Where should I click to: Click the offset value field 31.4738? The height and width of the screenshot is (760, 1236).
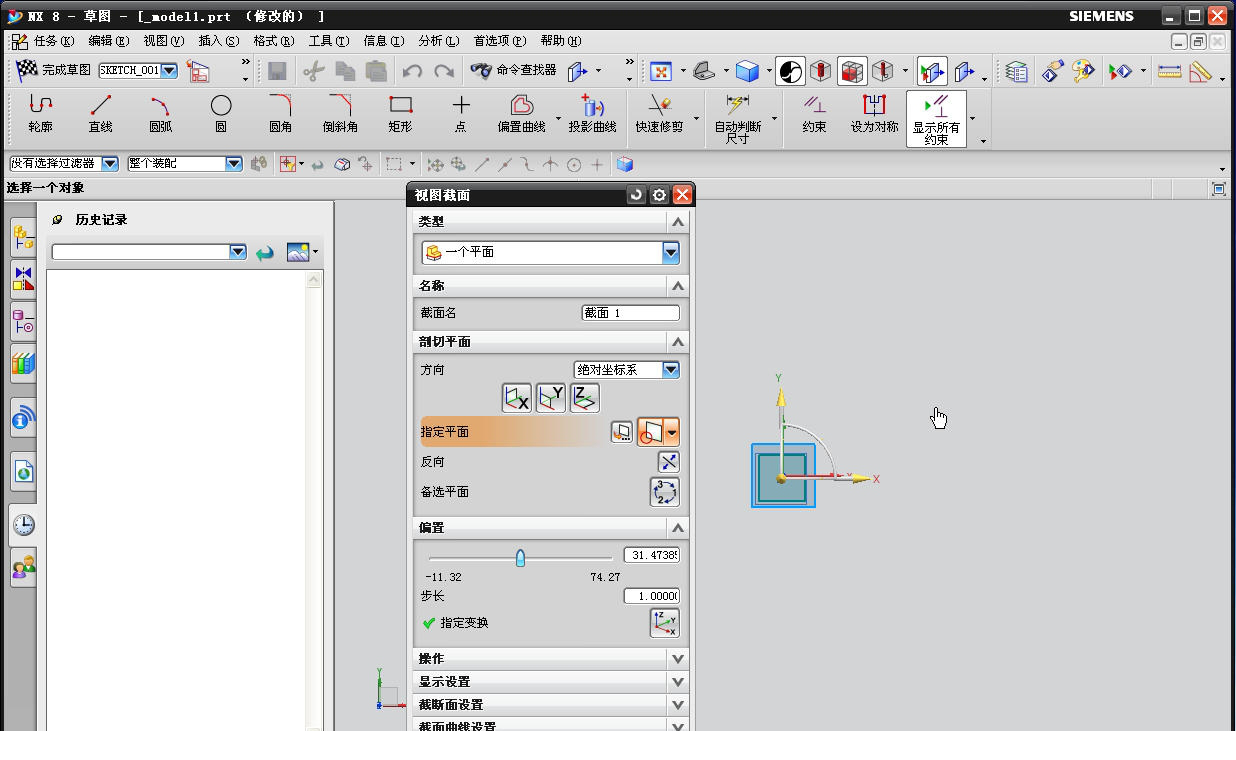click(x=652, y=555)
